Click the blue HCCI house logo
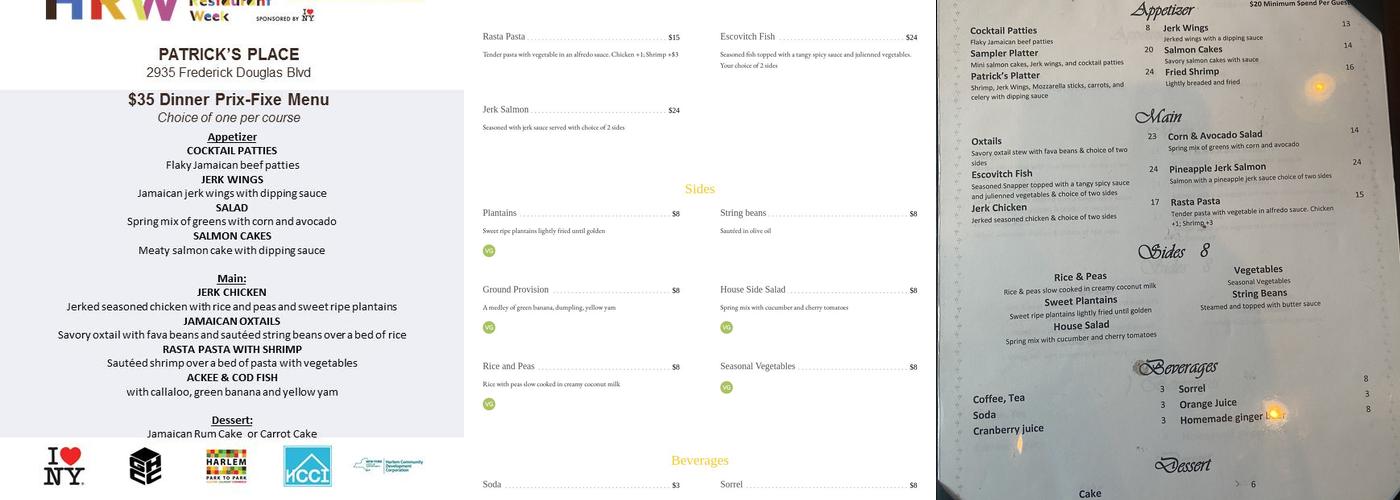 tap(307, 466)
